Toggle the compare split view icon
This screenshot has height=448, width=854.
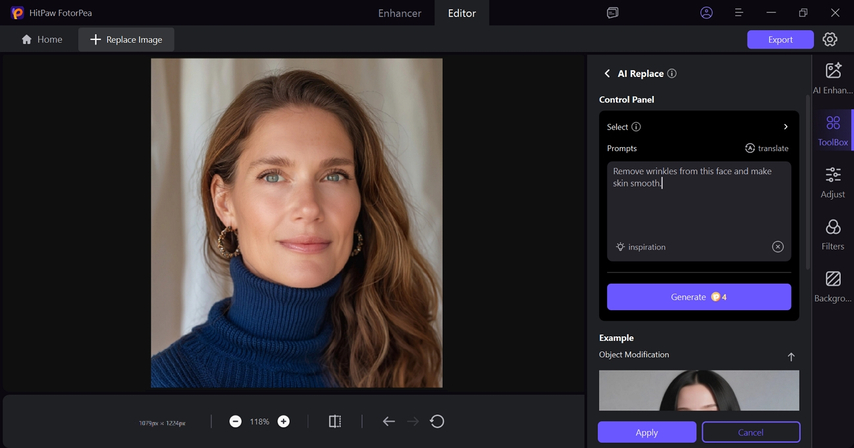click(335, 421)
